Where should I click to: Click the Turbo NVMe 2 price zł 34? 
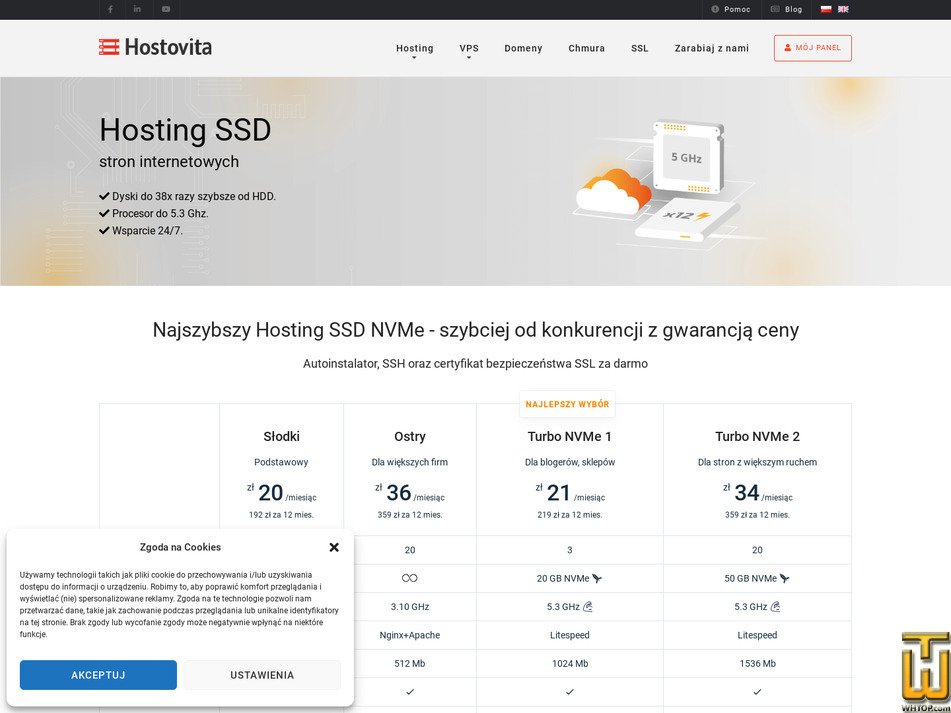pyautogui.click(x=757, y=493)
